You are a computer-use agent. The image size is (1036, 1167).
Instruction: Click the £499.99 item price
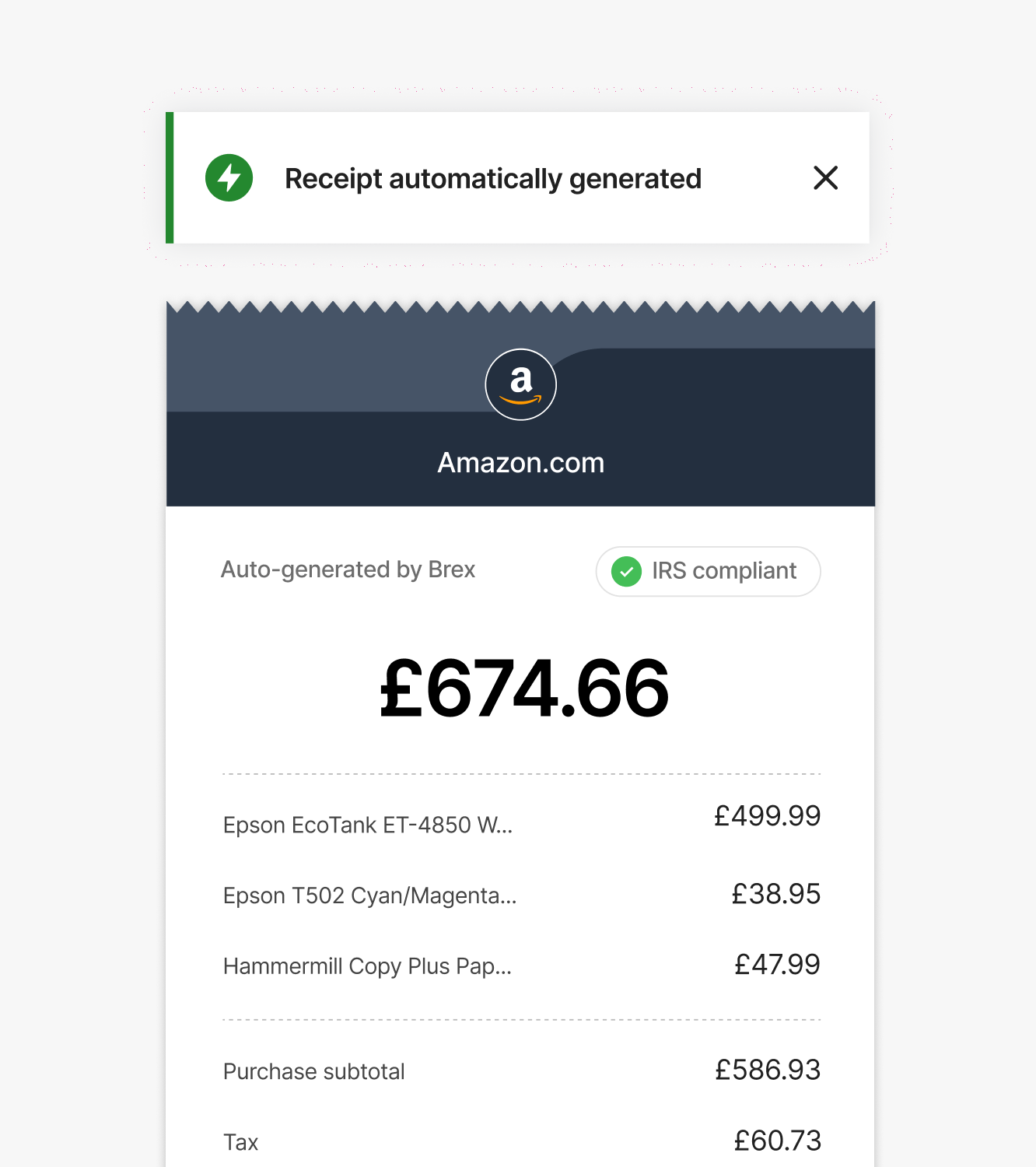point(767,816)
